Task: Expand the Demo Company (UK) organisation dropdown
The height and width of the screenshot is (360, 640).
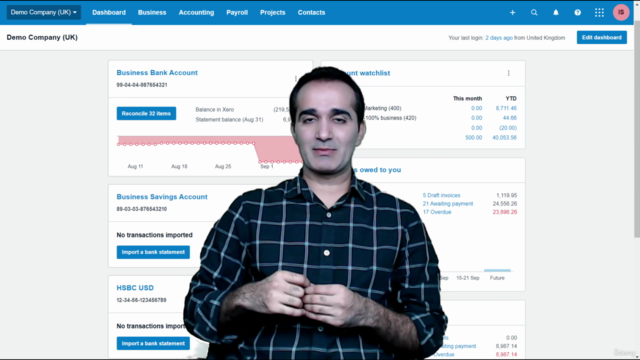Action: 43,12
